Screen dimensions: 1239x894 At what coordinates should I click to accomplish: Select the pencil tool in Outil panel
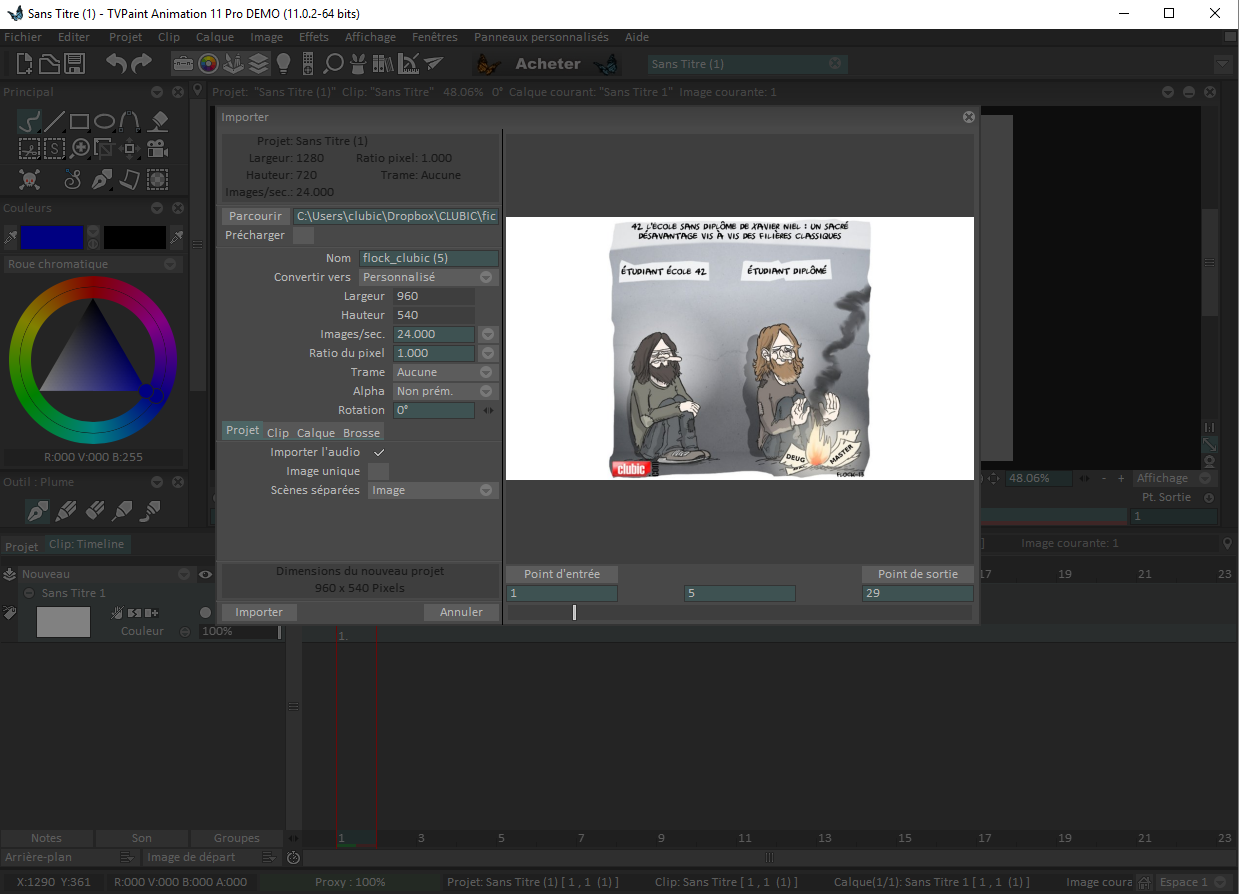[x=66, y=512]
